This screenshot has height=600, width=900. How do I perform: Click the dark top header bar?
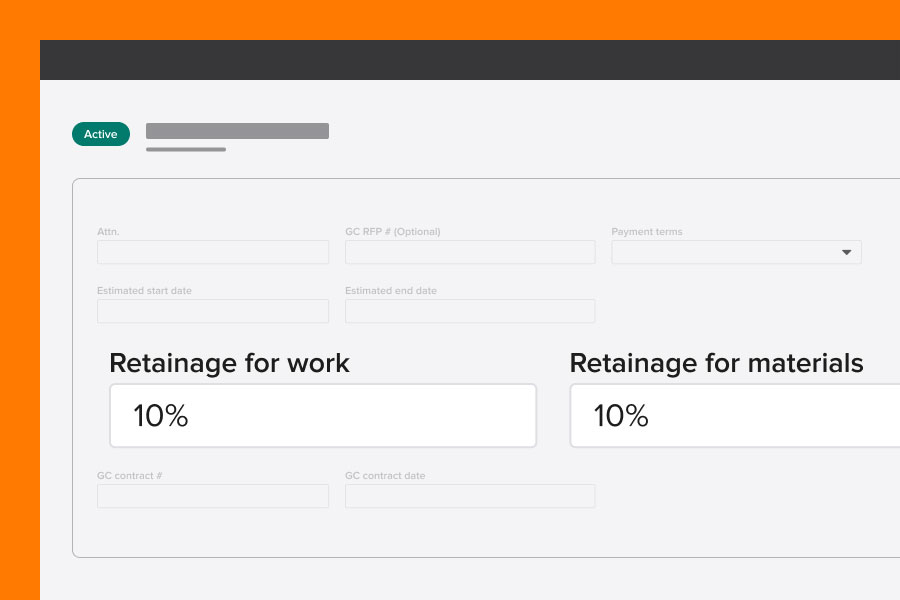tap(470, 59)
